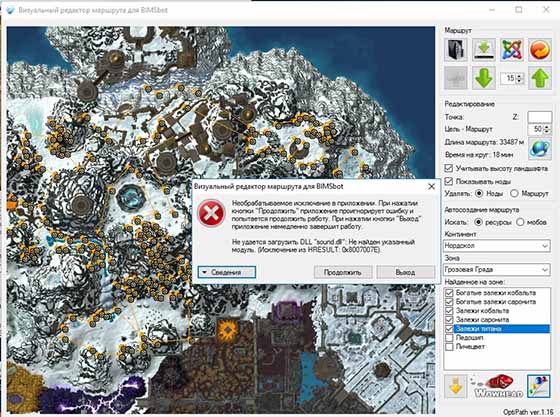Expand 'Сведения' details in error dialog
560x417 pixels.
[226, 272]
